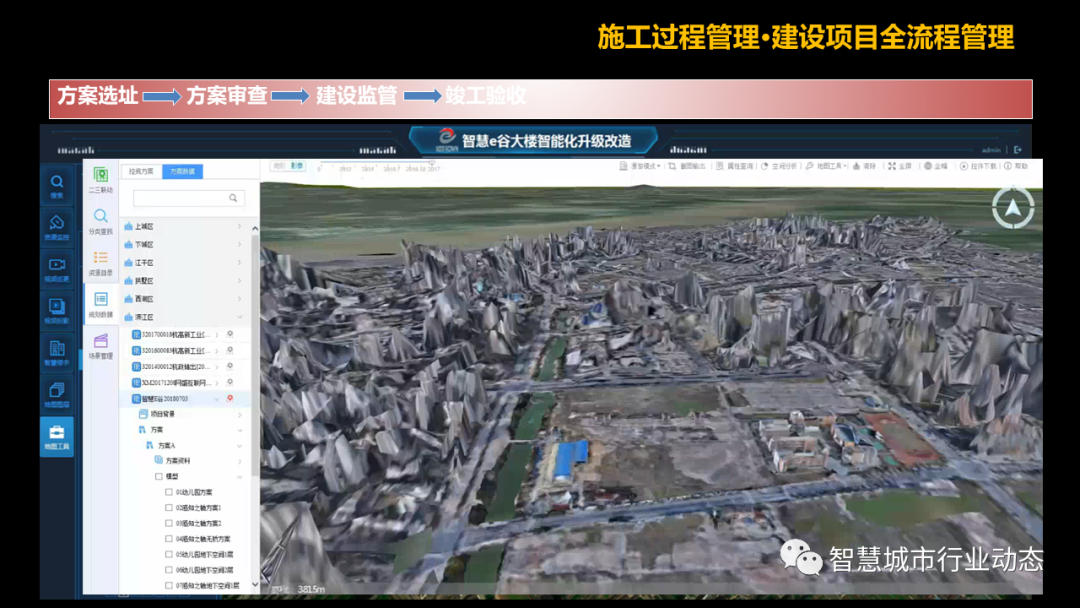Locate project 智慧E谷 20180703 via red pin
The image size is (1080, 608).
230,398
